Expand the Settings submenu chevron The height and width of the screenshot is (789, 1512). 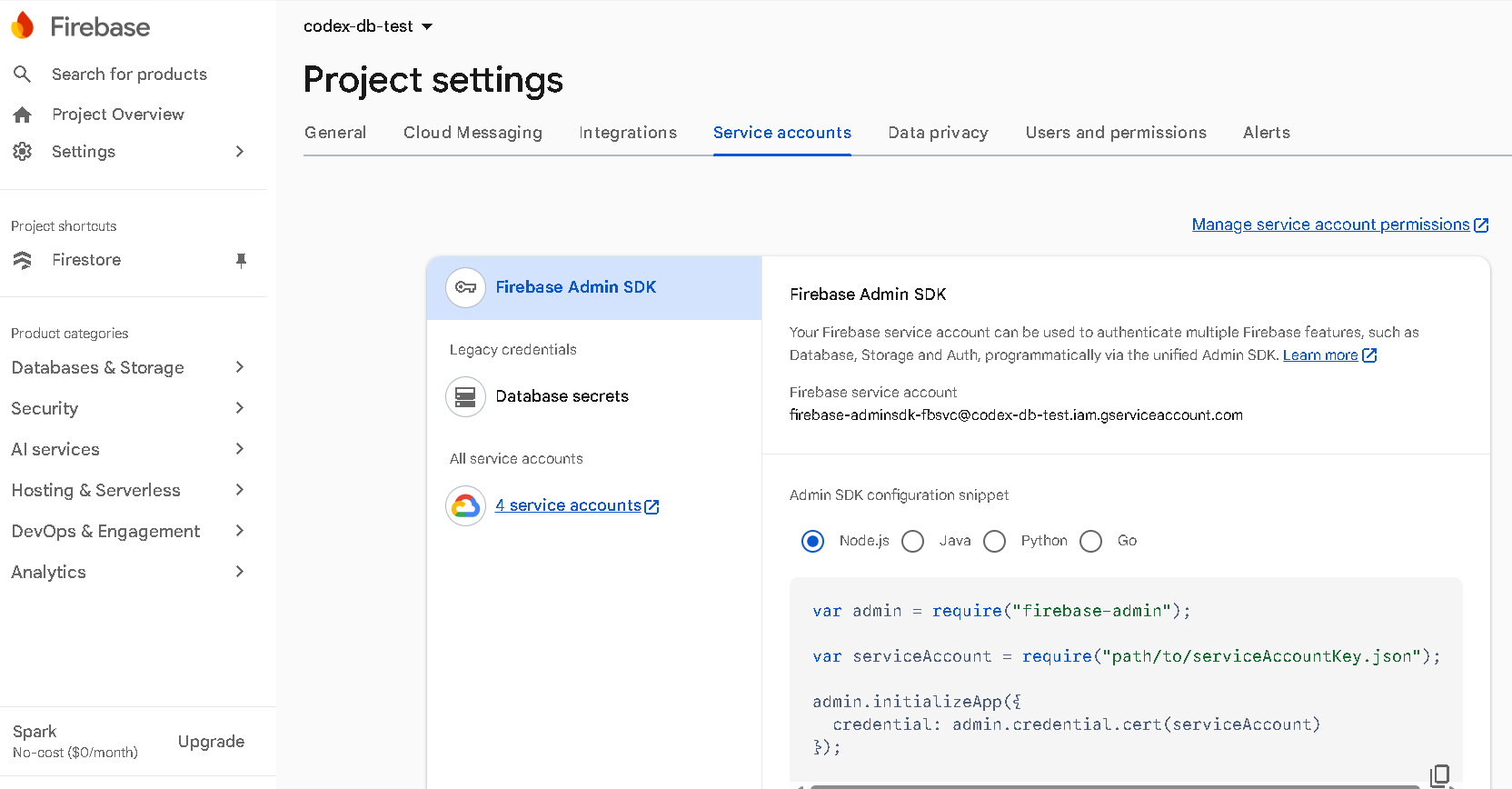240,152
